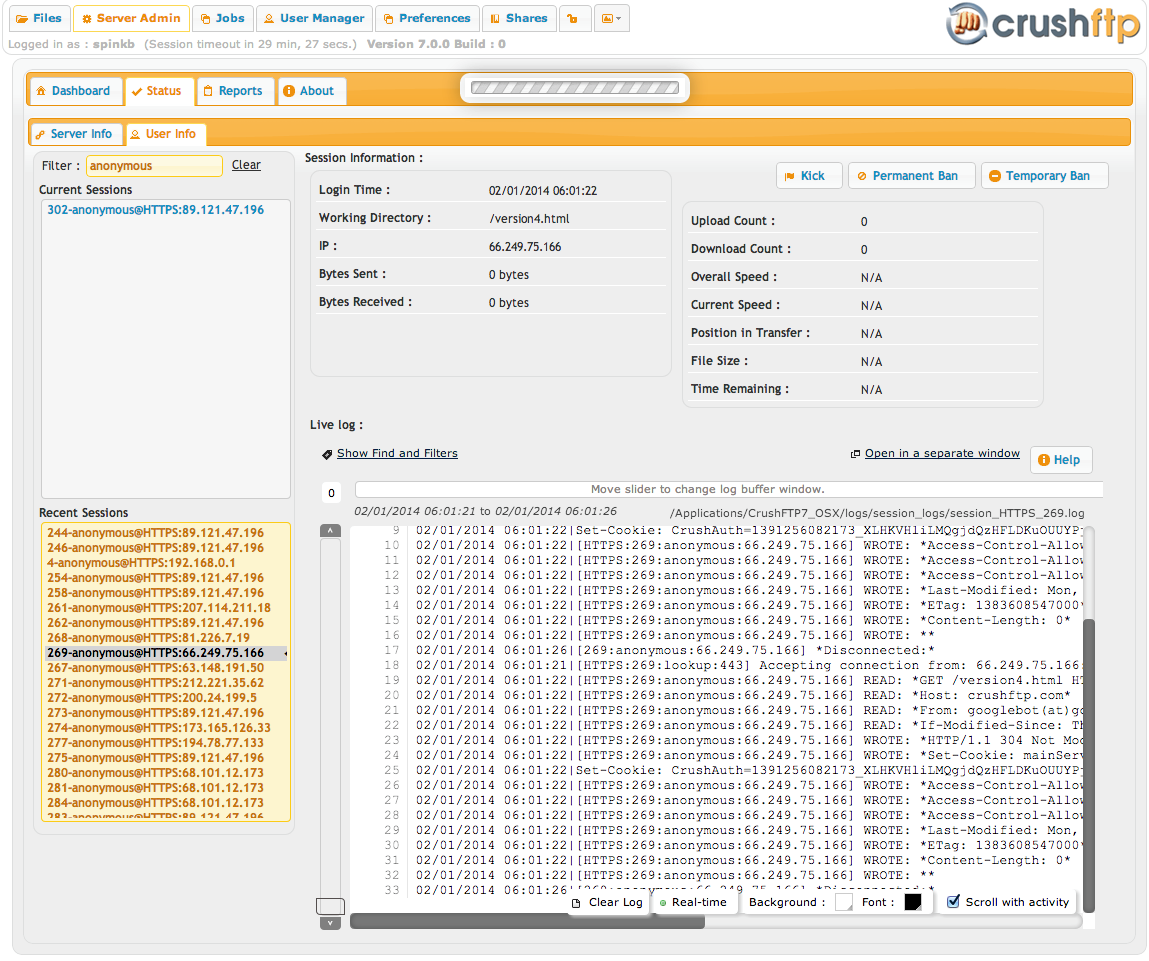Screen dimensions: 1149x961
Task: Switch to the Reports tab
Action: pyautogui.click(x=235, y=90)
